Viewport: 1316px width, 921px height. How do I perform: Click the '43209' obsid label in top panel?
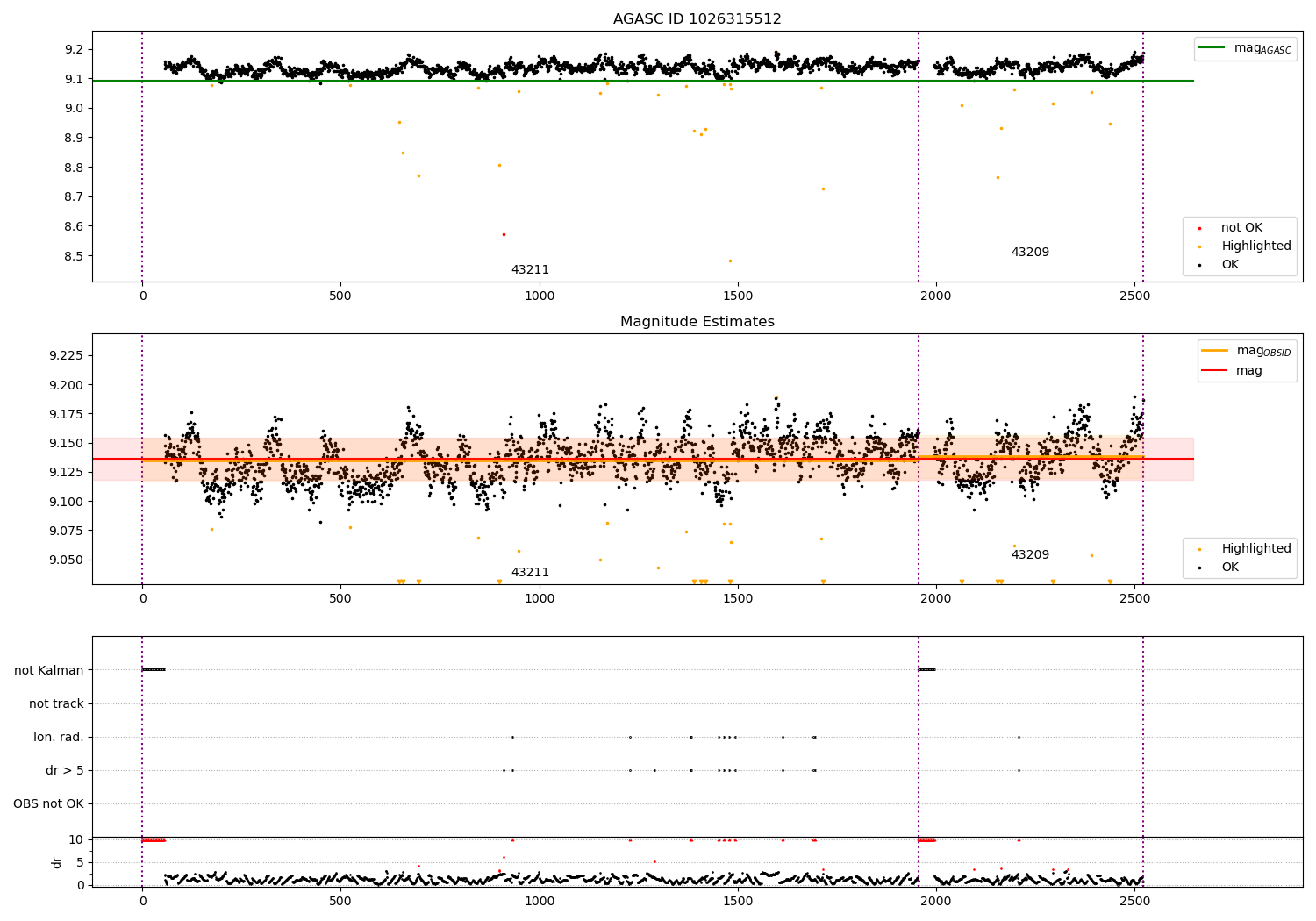point(1030,252)
